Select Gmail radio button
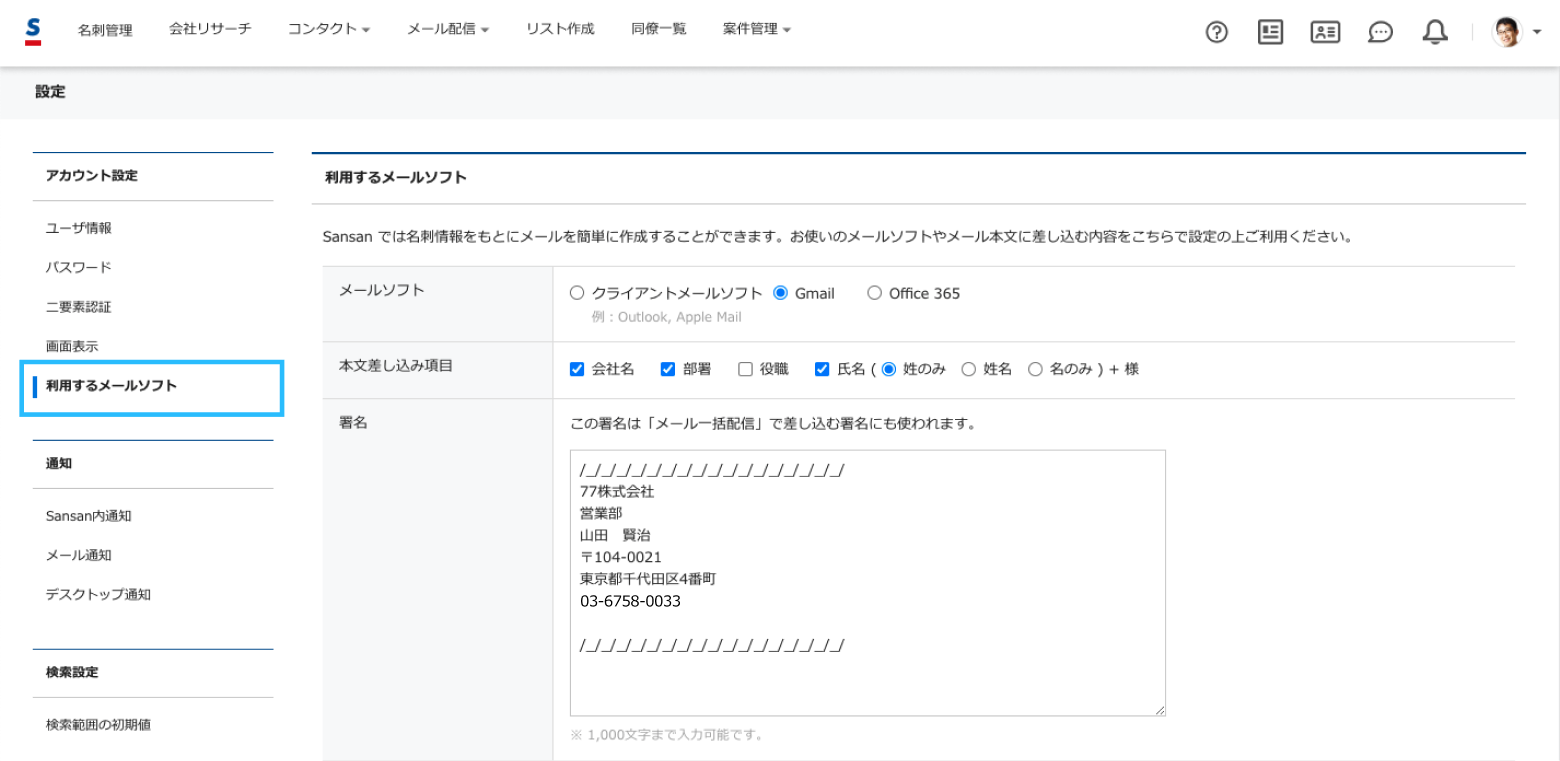 tap(781, 293)
